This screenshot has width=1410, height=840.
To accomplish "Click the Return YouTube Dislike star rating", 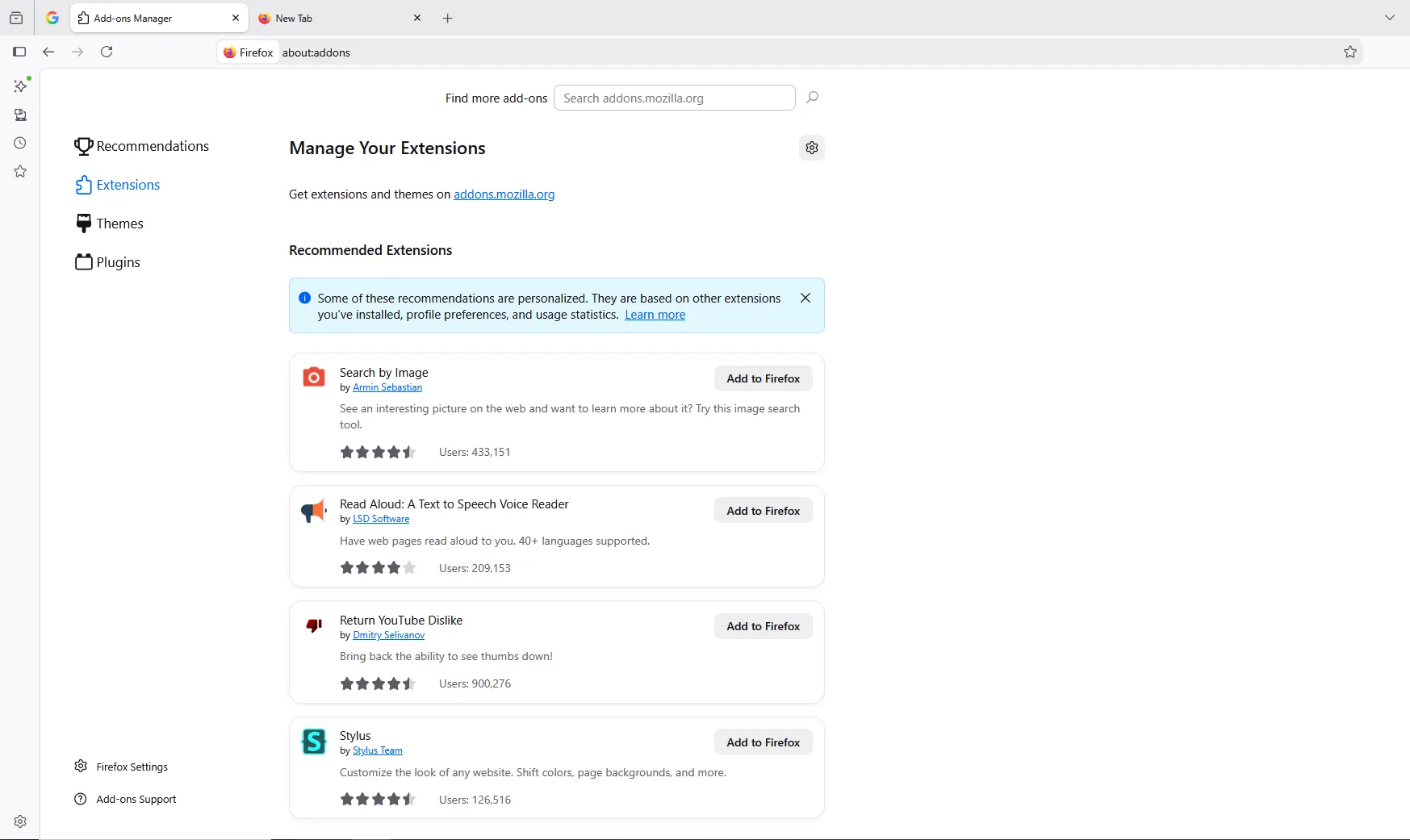I will click(378, 683).
